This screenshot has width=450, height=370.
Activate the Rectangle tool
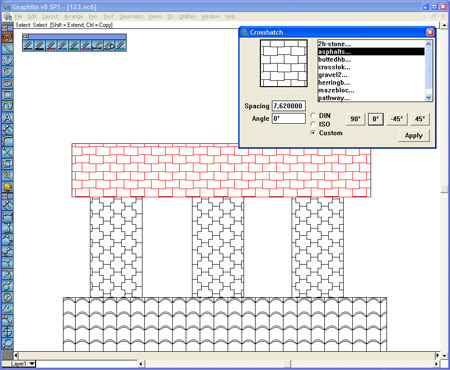tap(7, 94)
